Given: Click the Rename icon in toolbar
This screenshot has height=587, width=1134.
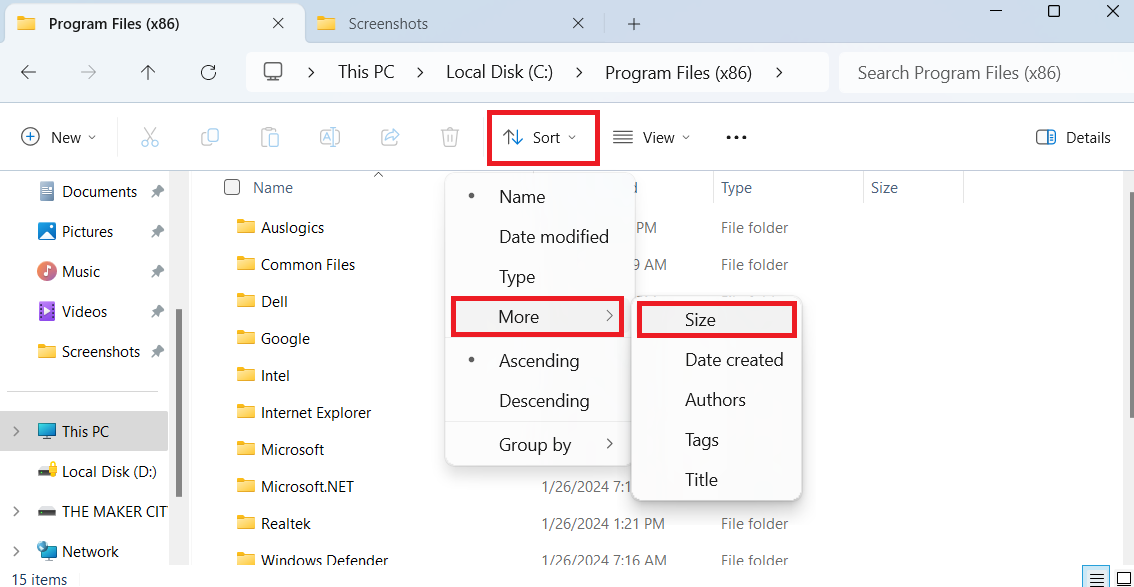Looking at the screenshot, I should coord(330,137).
